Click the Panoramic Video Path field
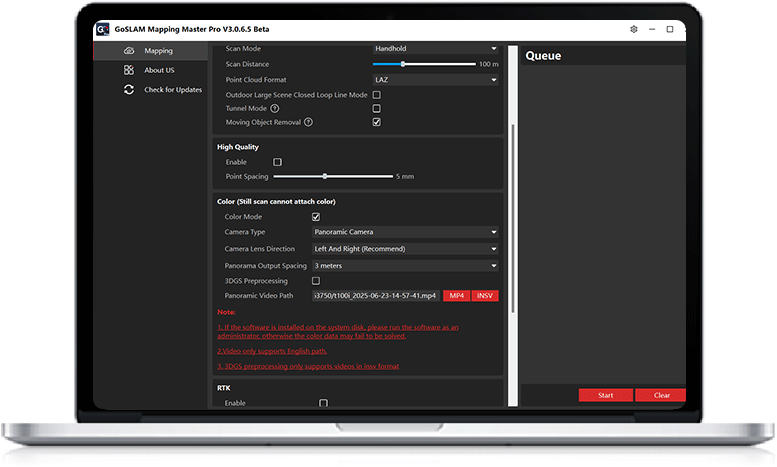 [376, 295]
